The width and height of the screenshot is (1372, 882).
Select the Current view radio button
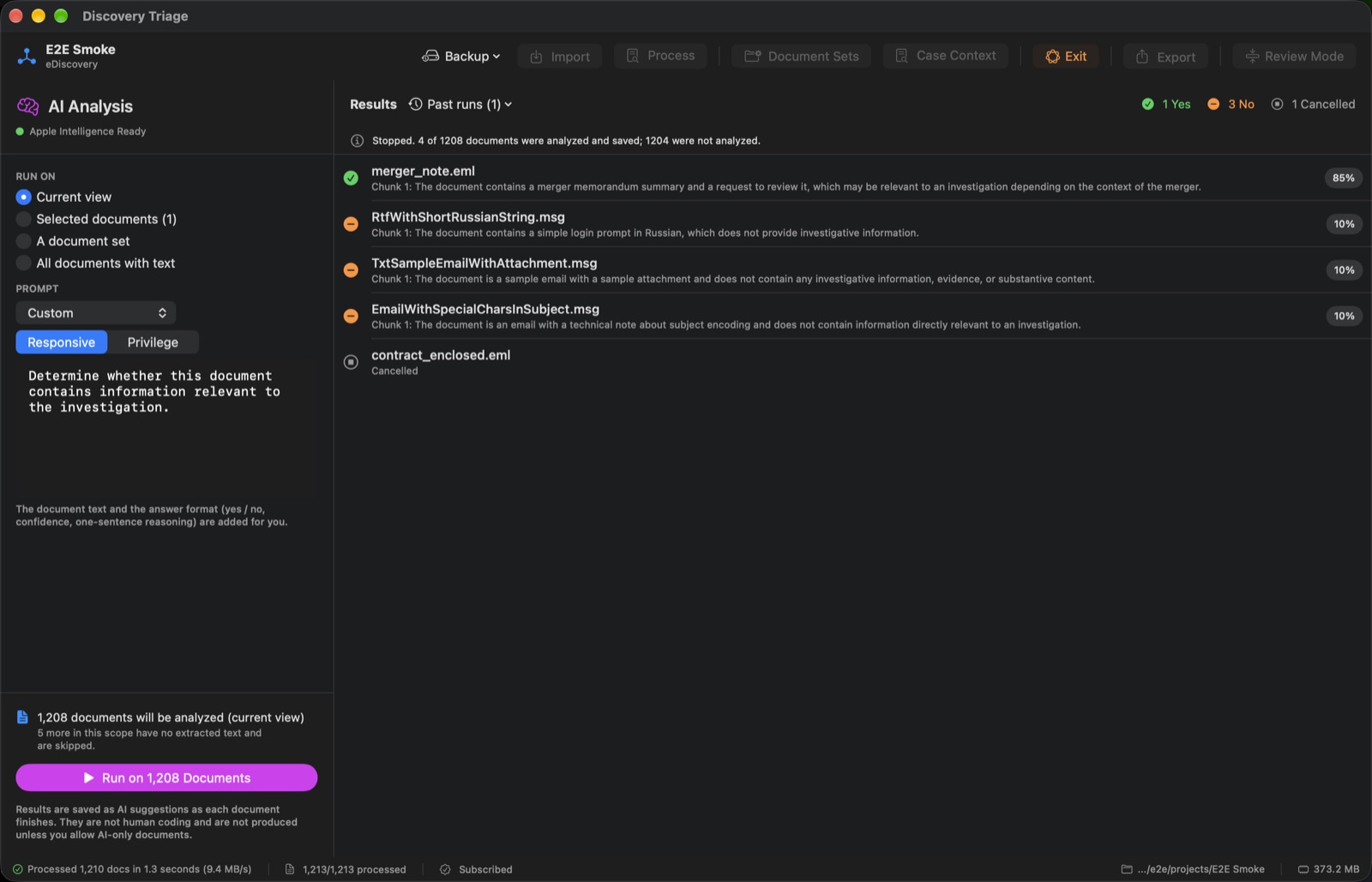coord(23,197)
